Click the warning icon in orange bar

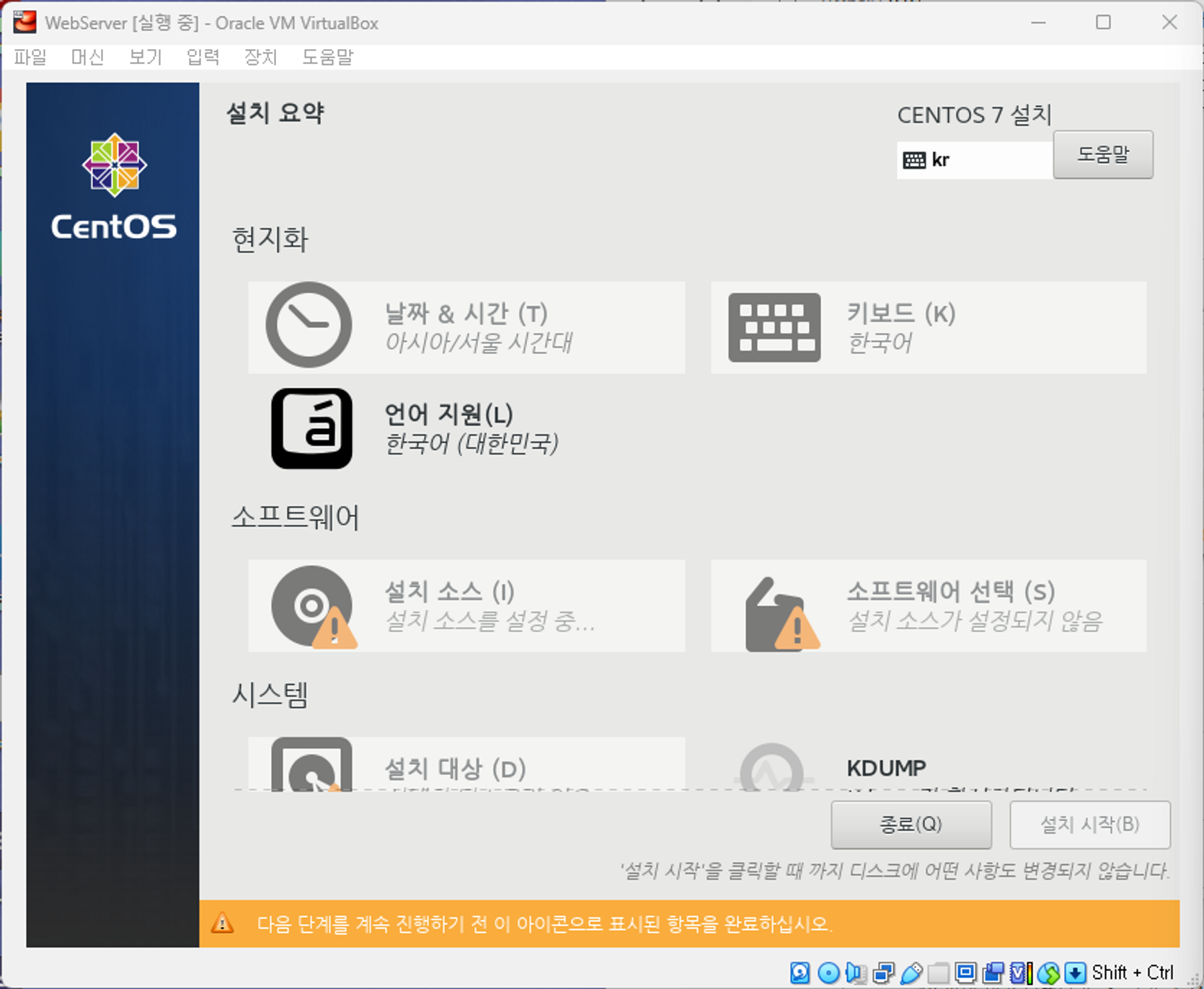pyautogui.click(x=222, y=923)
